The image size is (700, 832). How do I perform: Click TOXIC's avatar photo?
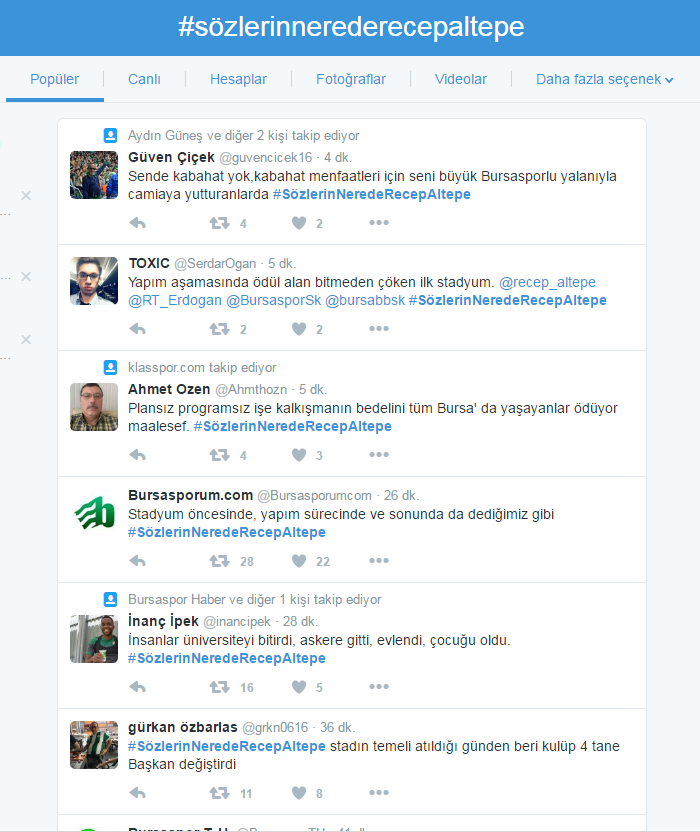[94, 281]
